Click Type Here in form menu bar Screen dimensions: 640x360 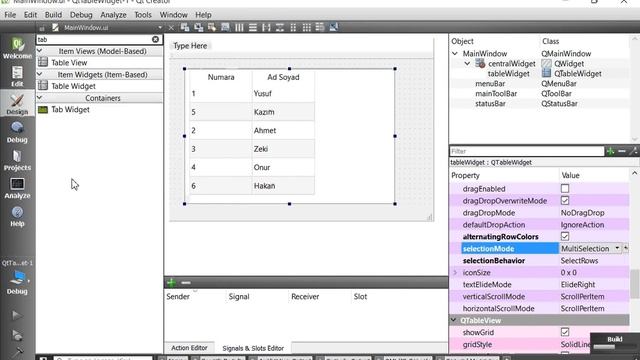click(x=190, y=46)
